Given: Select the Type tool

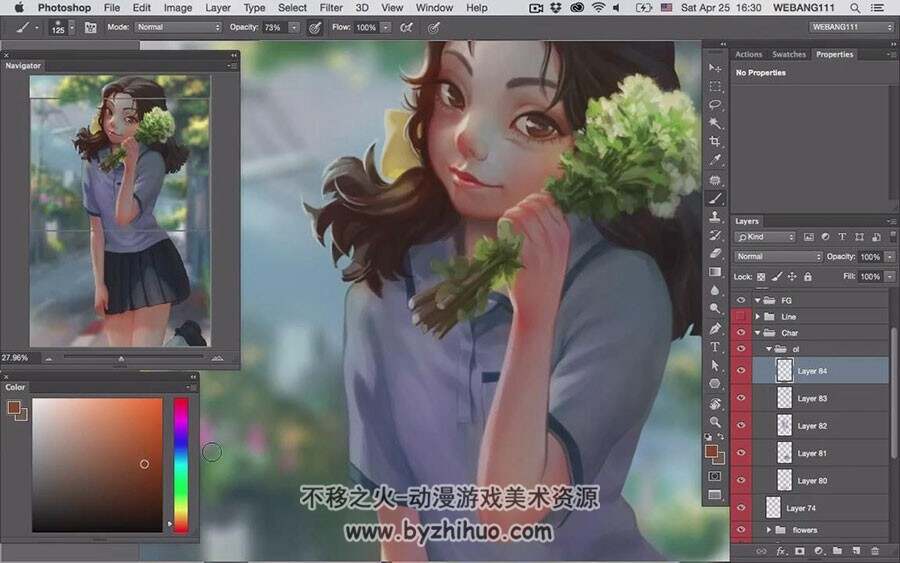Looking at the screenshot, I should pos(715,347).
